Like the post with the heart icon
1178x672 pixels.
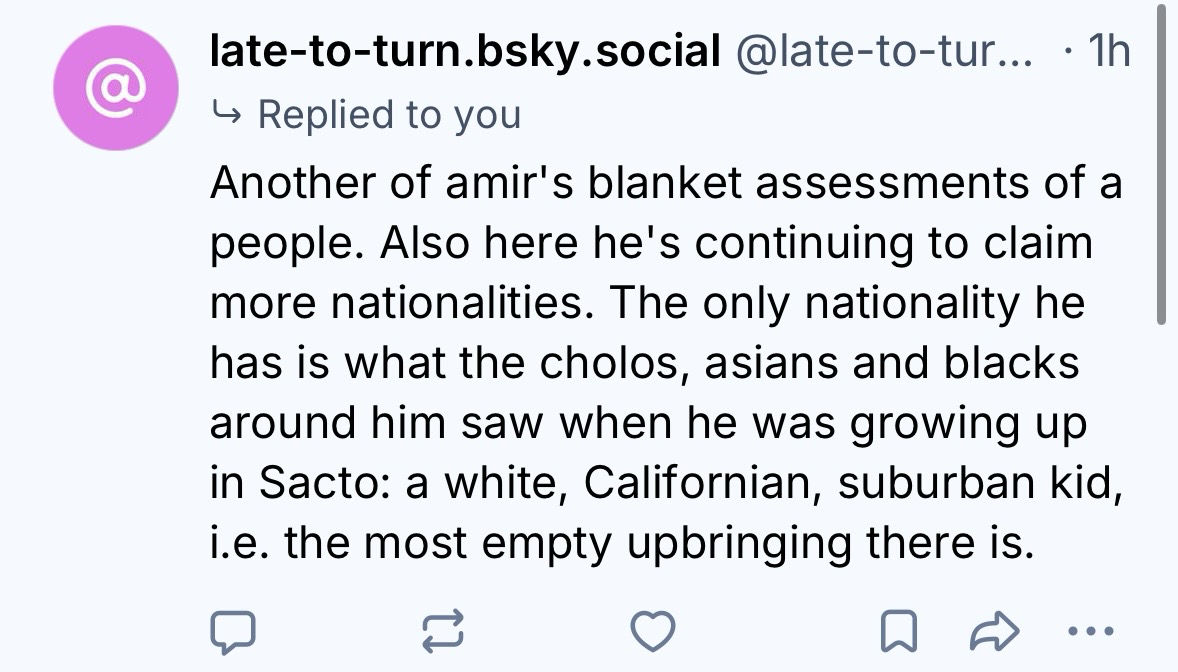point(654,629)
